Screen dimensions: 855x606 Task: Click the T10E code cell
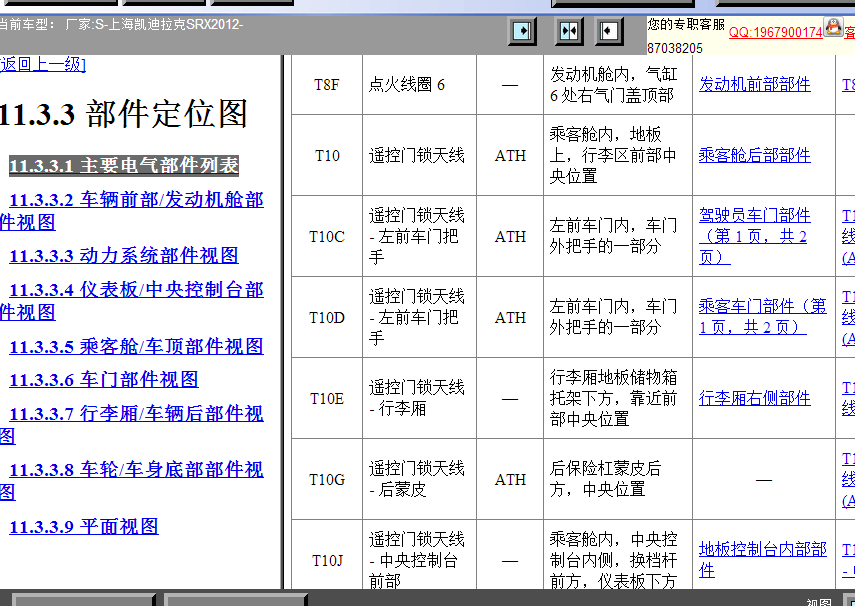(327, 398)
